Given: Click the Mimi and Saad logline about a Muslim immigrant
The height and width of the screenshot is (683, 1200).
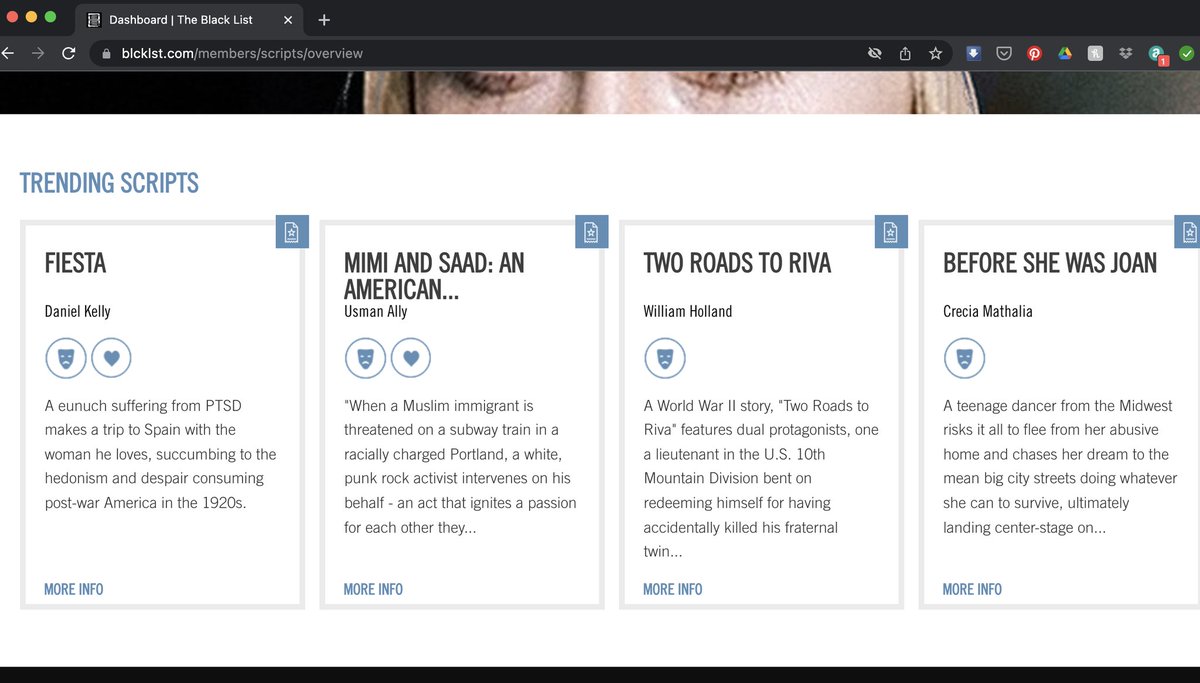Looking at the screenshot, I should pos(460,466).
